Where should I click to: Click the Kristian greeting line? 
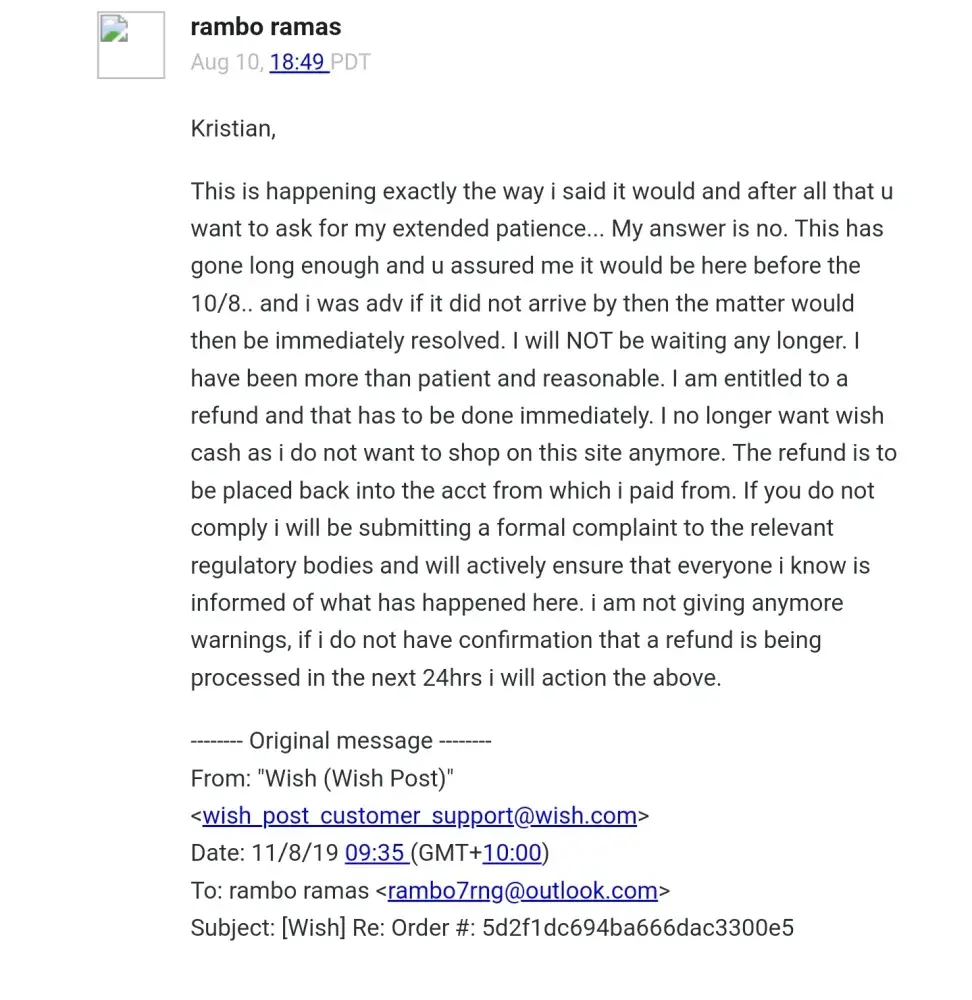click(233, 129)
